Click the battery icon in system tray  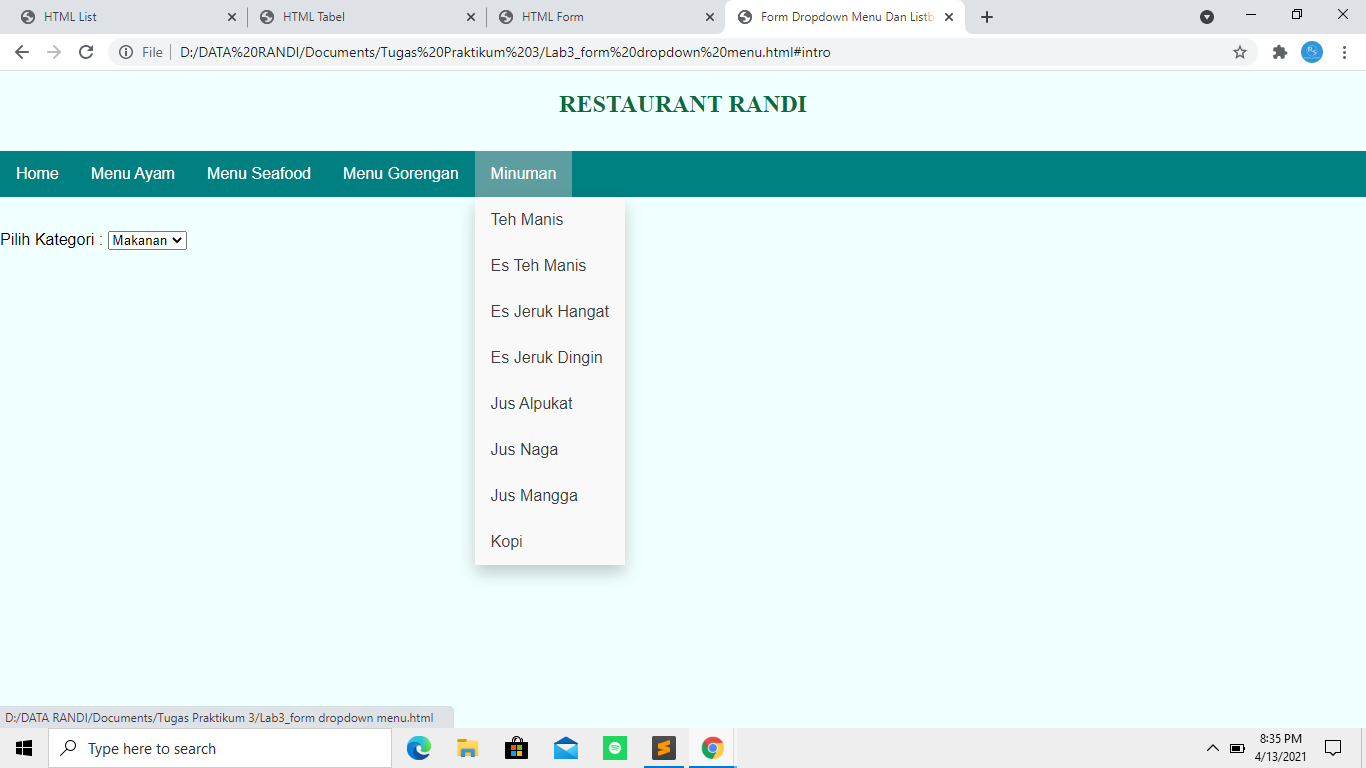pos(1237,747)
